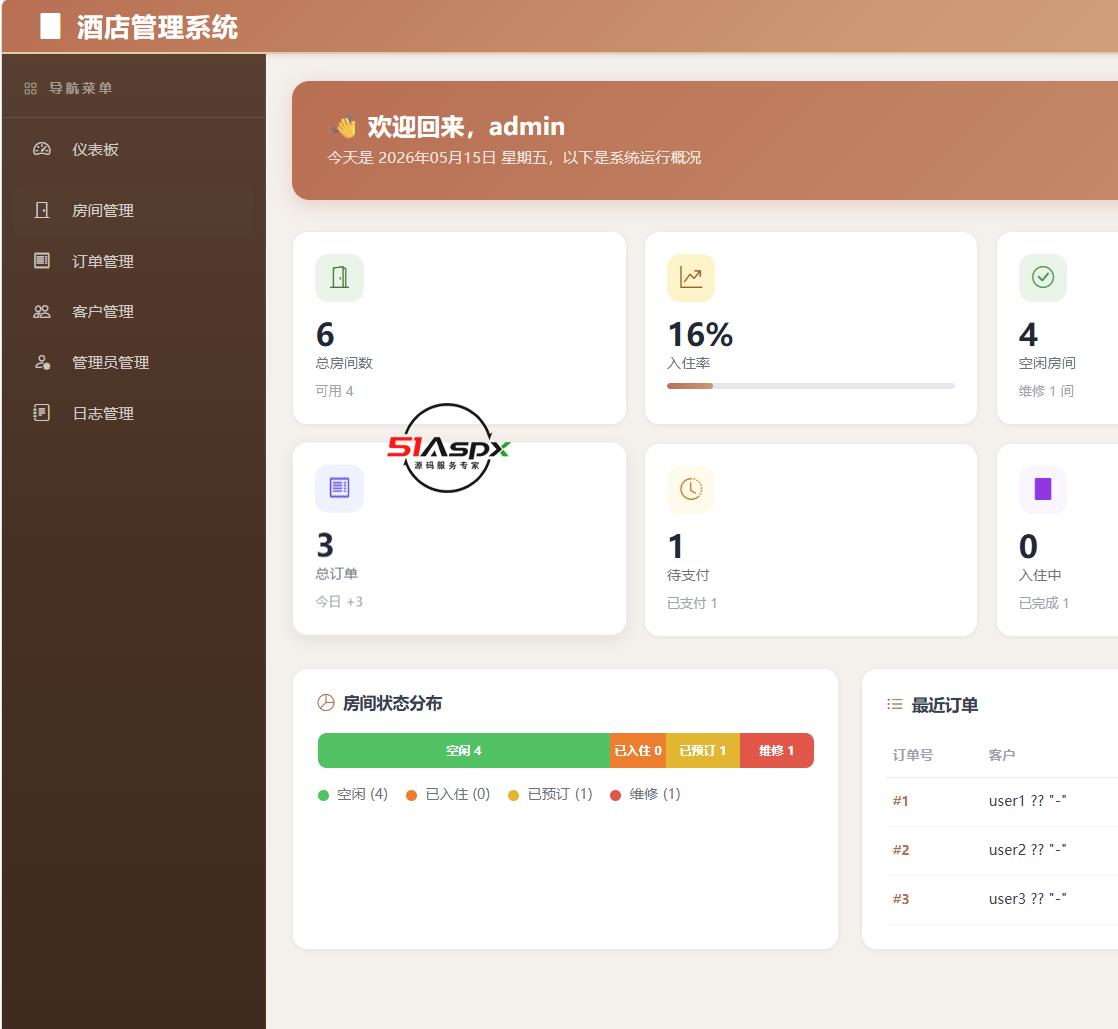
Task: Click the green checkmark icon on free rooms card
Action: pyautogui.click(x=1043, y=277)
